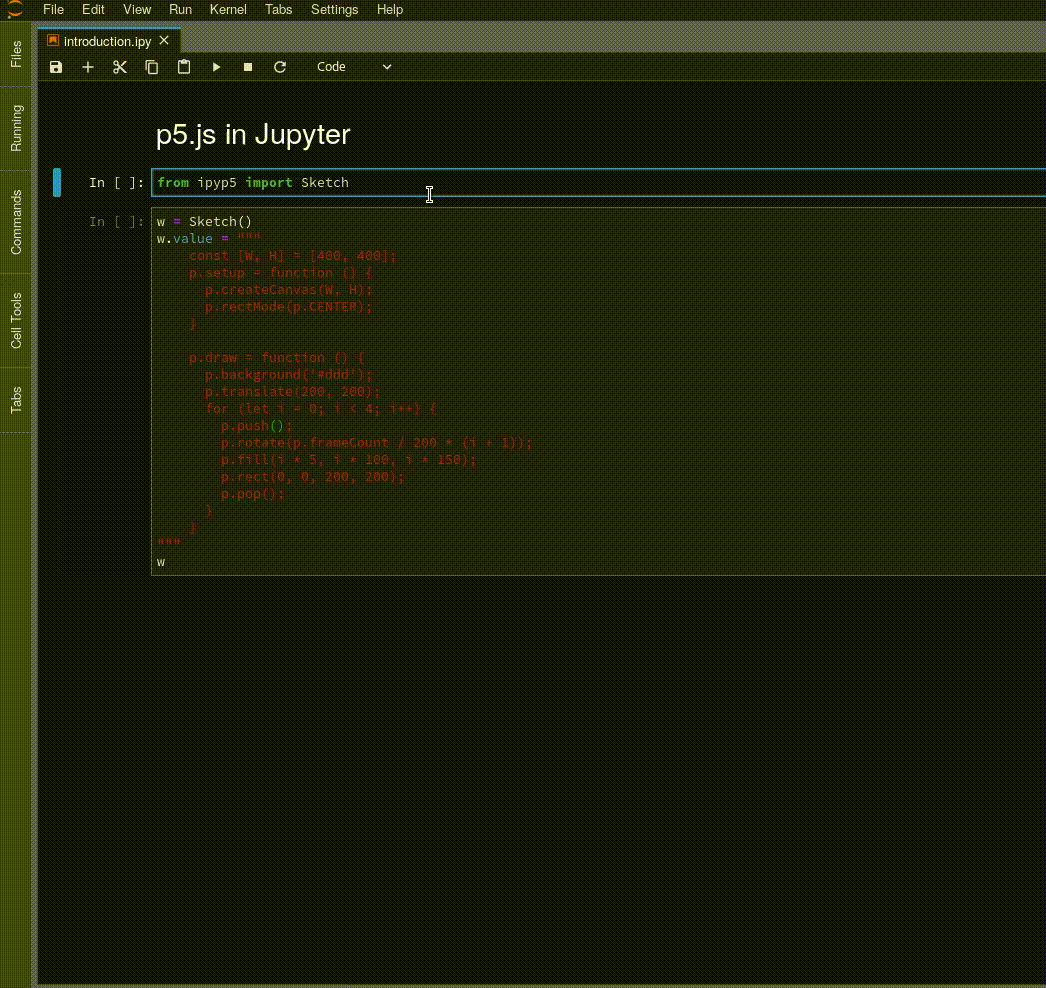Open the Settings menu
This screenshot has width=1046, height=988.
coord(334,9)
